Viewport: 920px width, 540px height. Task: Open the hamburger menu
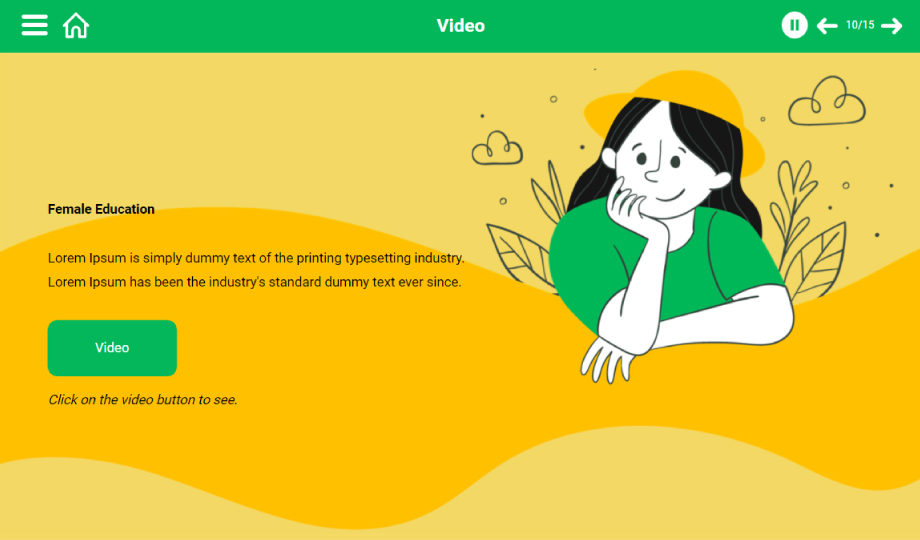point(35,25)
